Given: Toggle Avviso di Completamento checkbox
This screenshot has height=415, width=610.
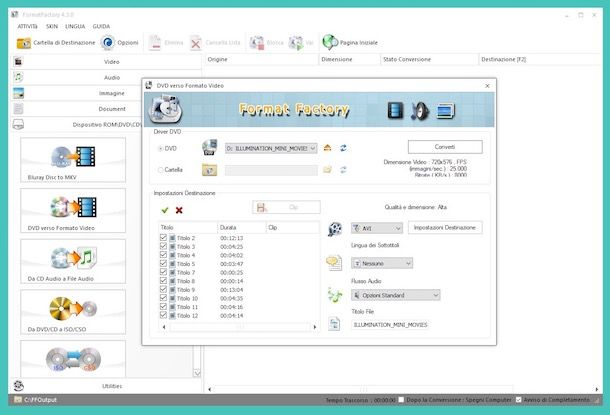Looking at the screenshot, I should (519, 399).
